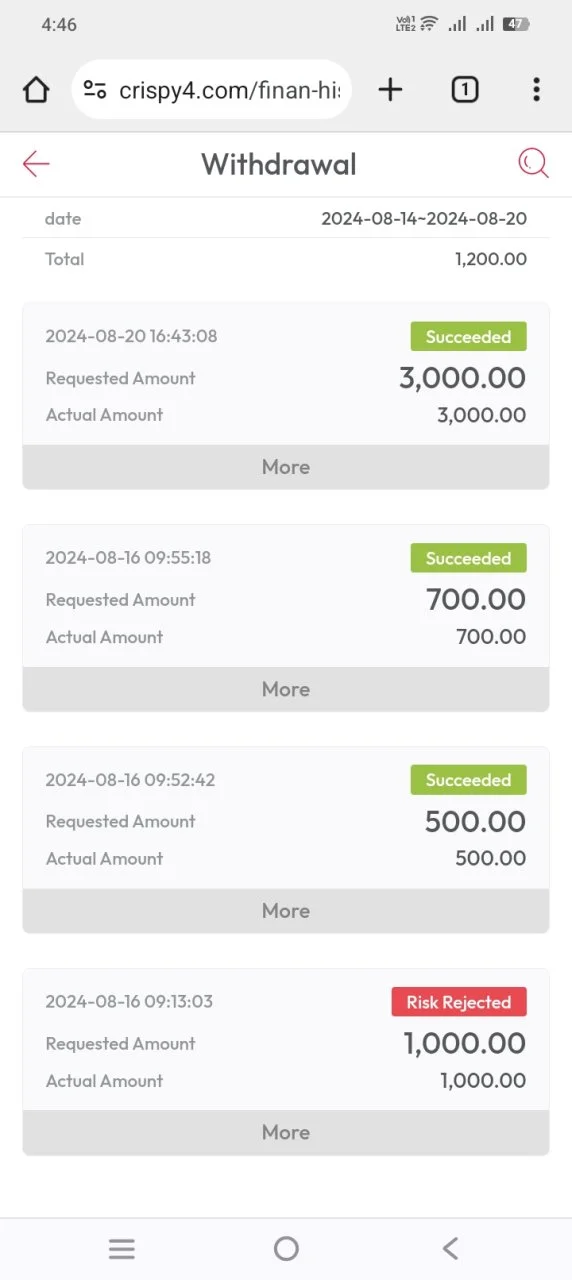Tap Android home circle button

pos(286,1248)
